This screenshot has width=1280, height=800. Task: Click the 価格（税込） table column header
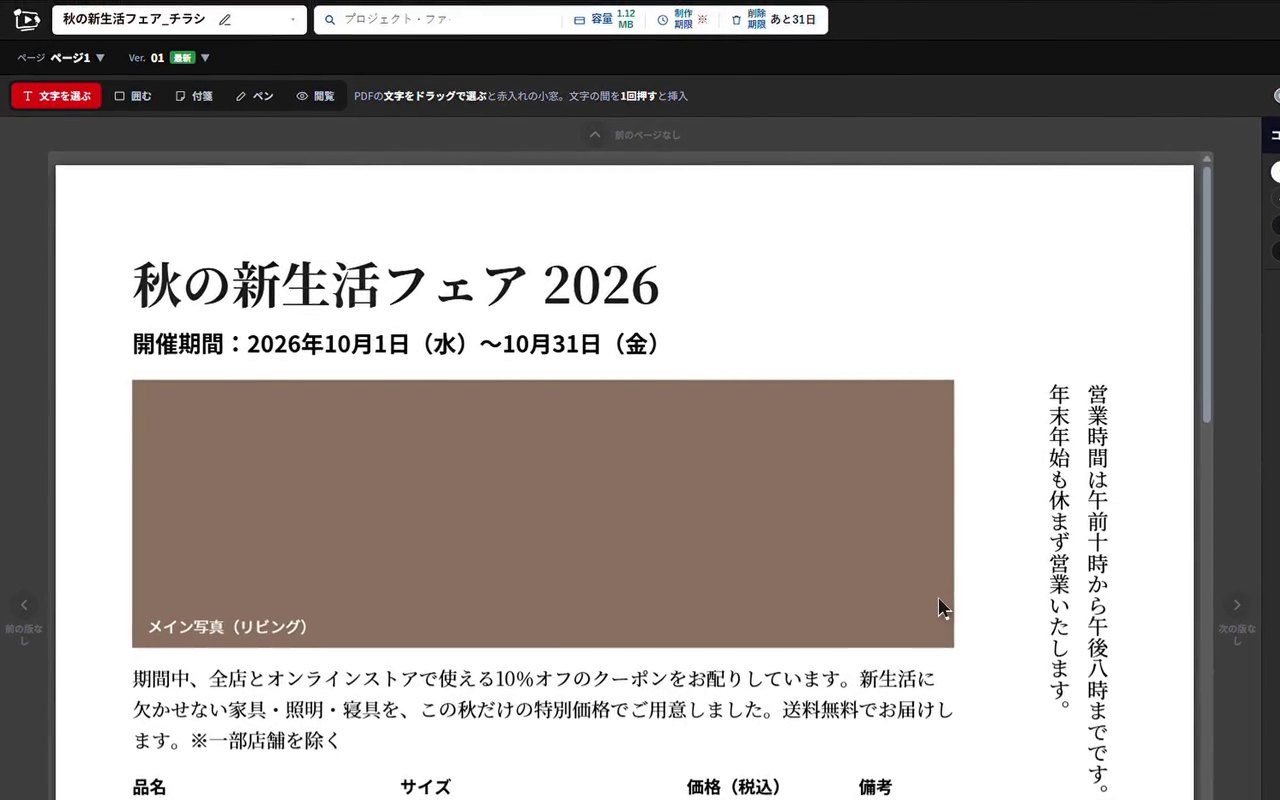click(x=733, y=788)
